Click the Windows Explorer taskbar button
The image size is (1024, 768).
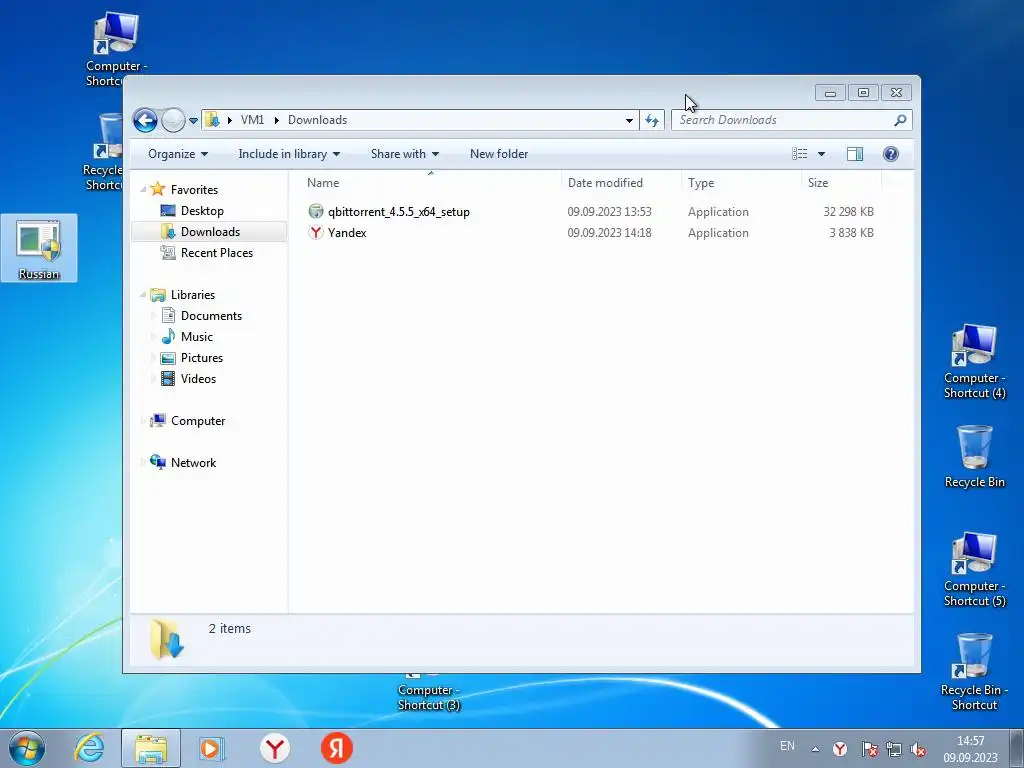151,748
